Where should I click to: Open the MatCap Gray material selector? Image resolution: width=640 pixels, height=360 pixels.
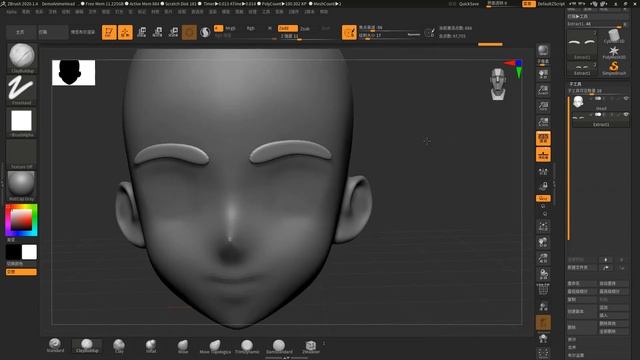tap(22, 186)
